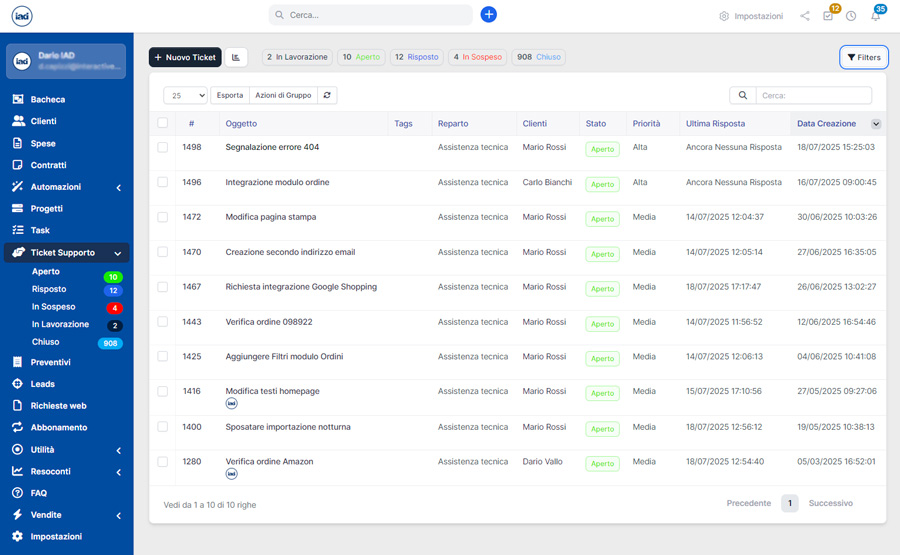
Task: Open Clienti in the sidebar
Action: click(44, 121)
